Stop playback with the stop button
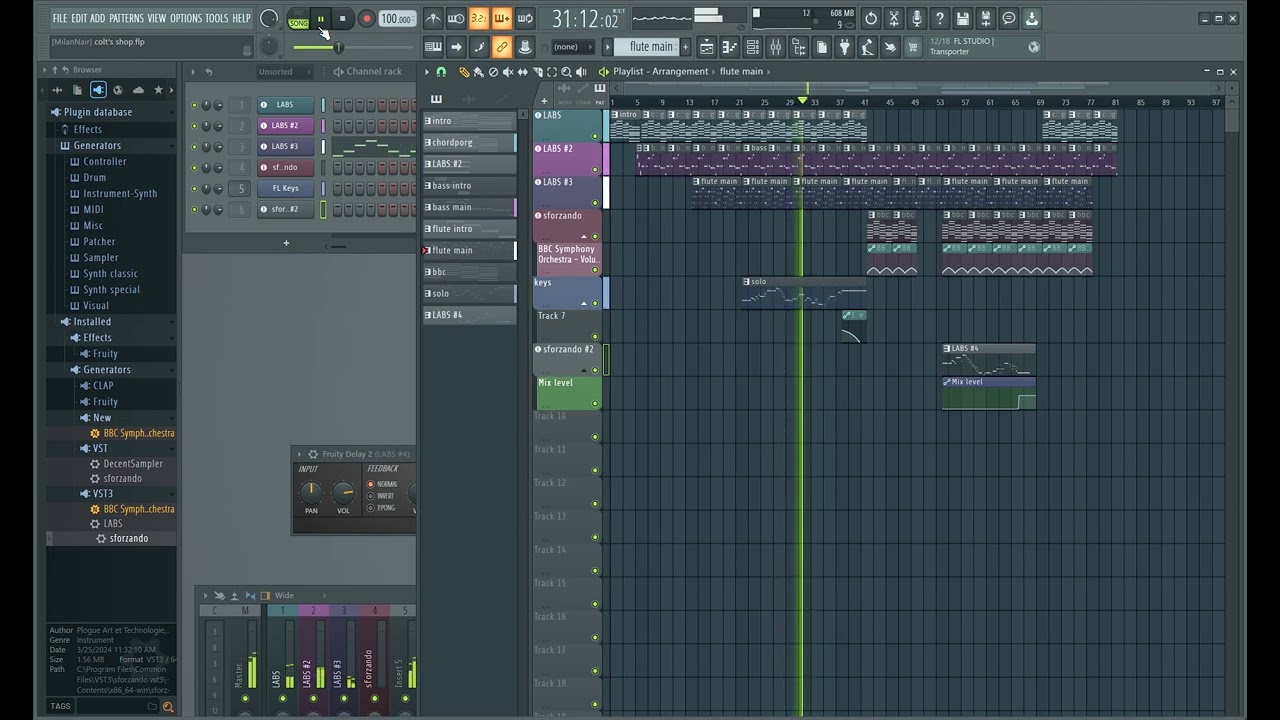The width and height of the screenshot is (1280, 720). pyautogui.click(x=342, y=18)
